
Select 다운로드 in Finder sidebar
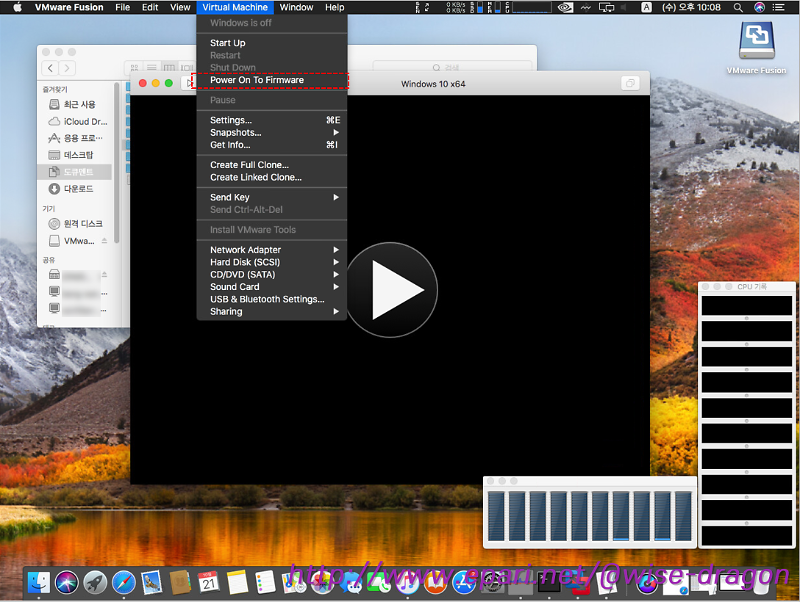pyautogui.click(x=74, y=189)
